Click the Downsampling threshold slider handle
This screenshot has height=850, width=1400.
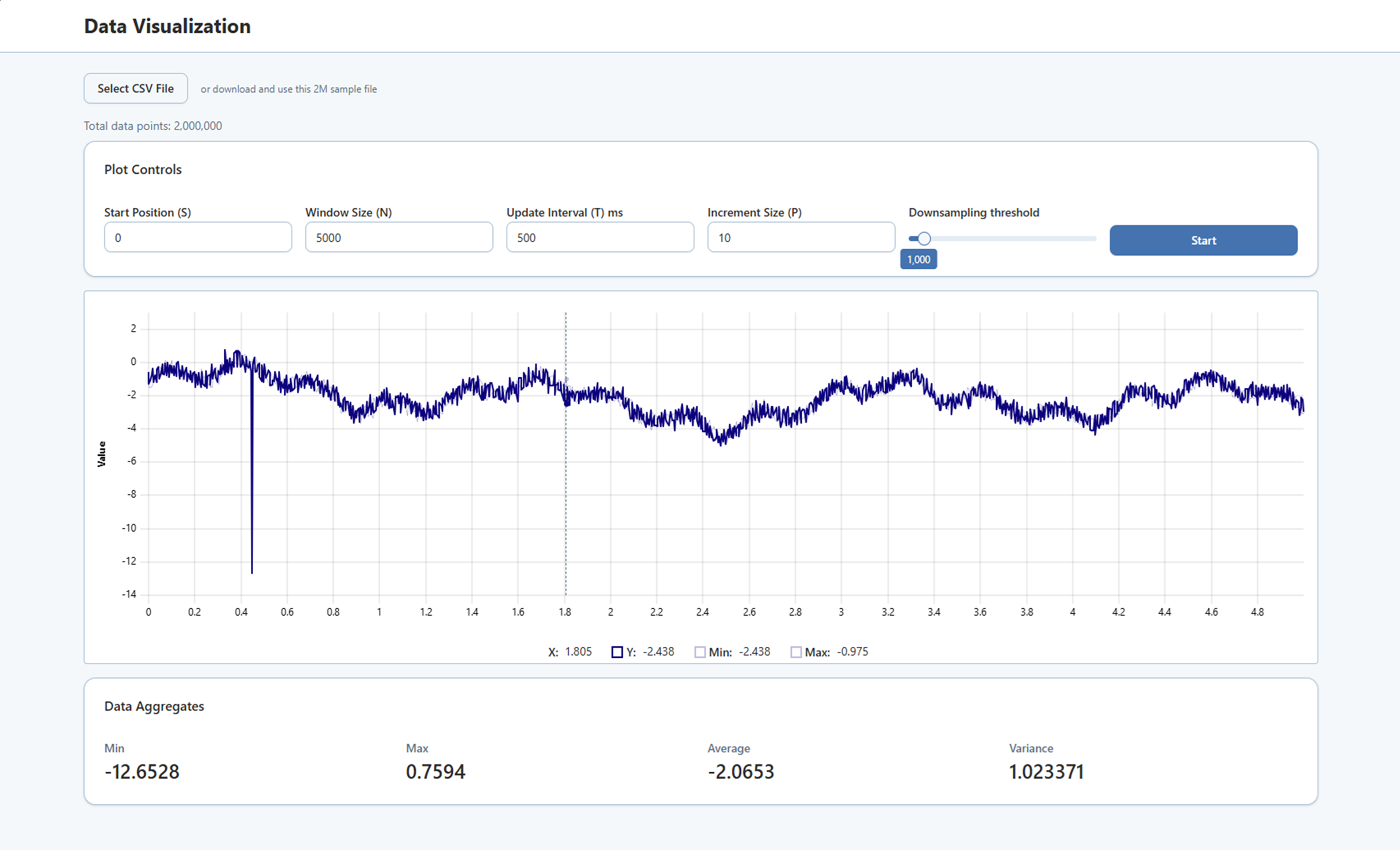924,238
